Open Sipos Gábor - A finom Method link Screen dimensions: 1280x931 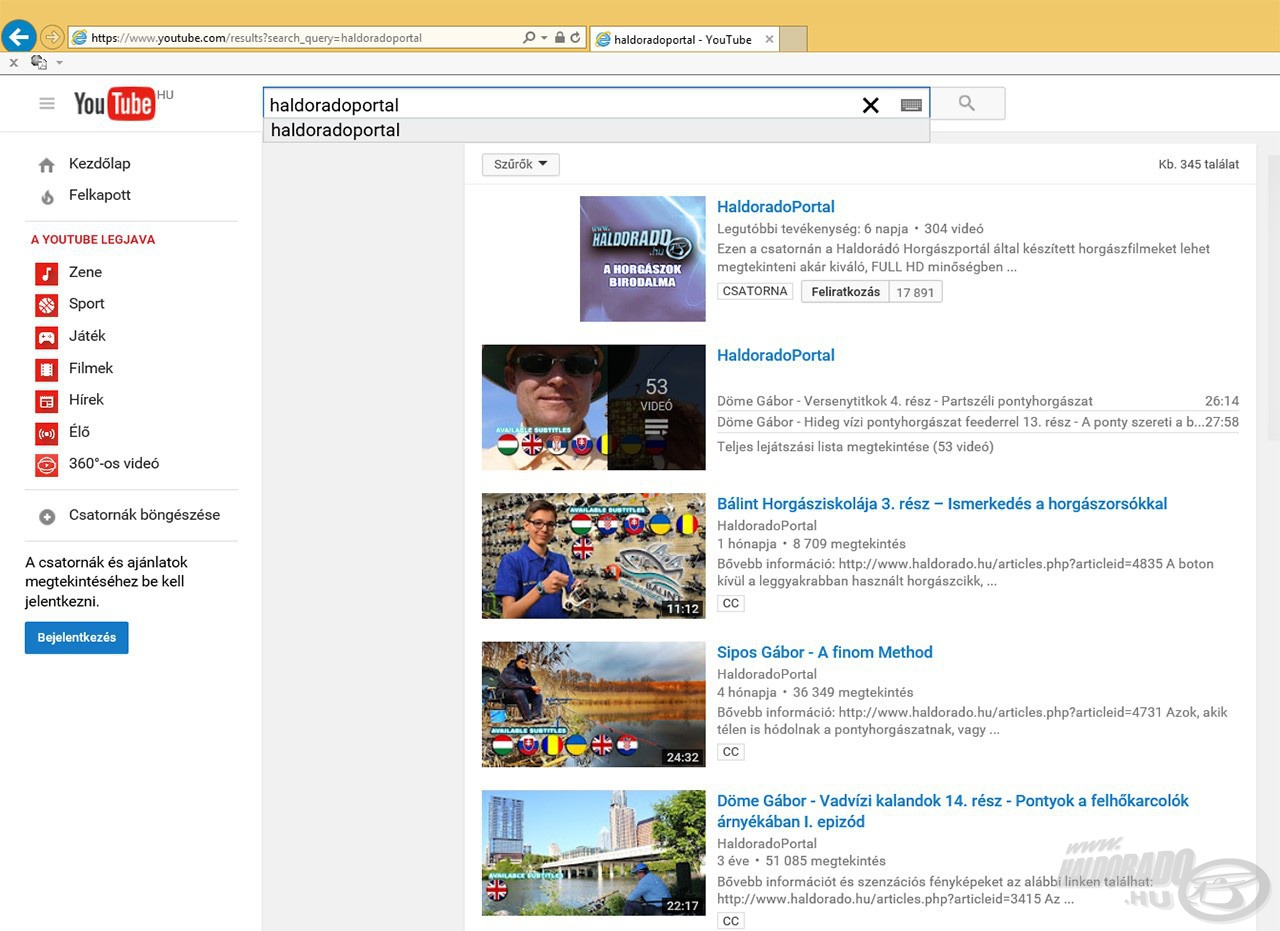tap(825, 652)
